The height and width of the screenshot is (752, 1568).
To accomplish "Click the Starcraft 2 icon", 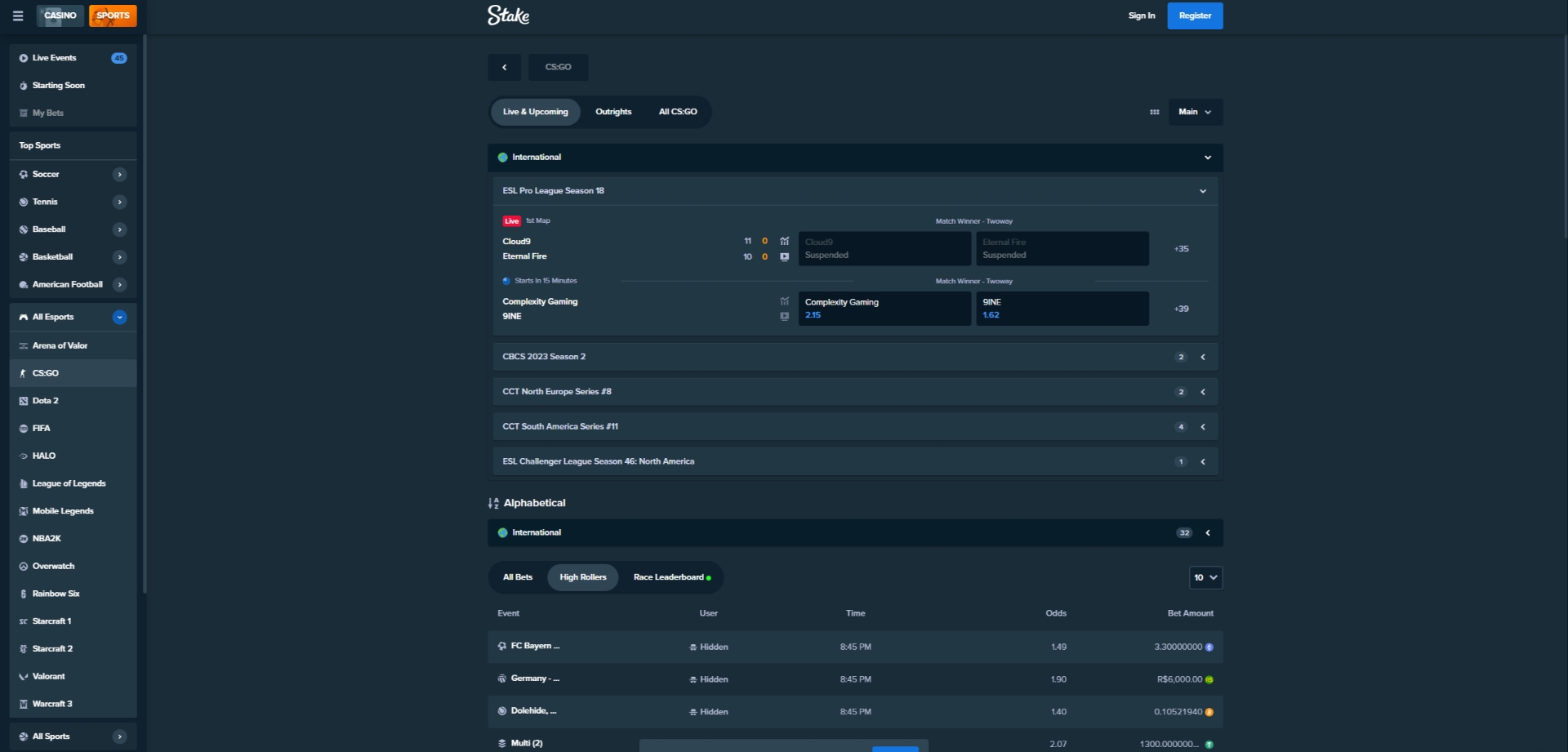I will [24, 649].
